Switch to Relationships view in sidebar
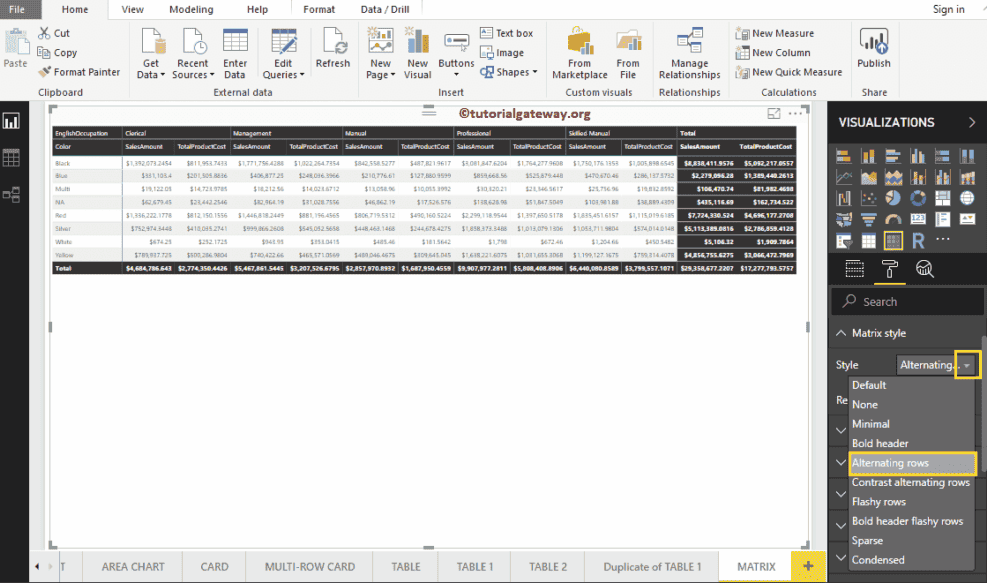987x583 pixels. 12,193
